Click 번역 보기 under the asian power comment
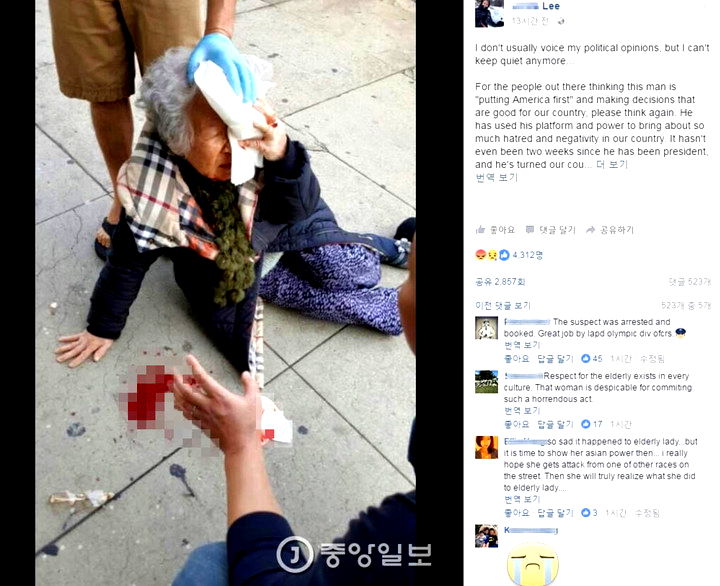Screen dimensions: 720x586 click(x=522, y=499)
